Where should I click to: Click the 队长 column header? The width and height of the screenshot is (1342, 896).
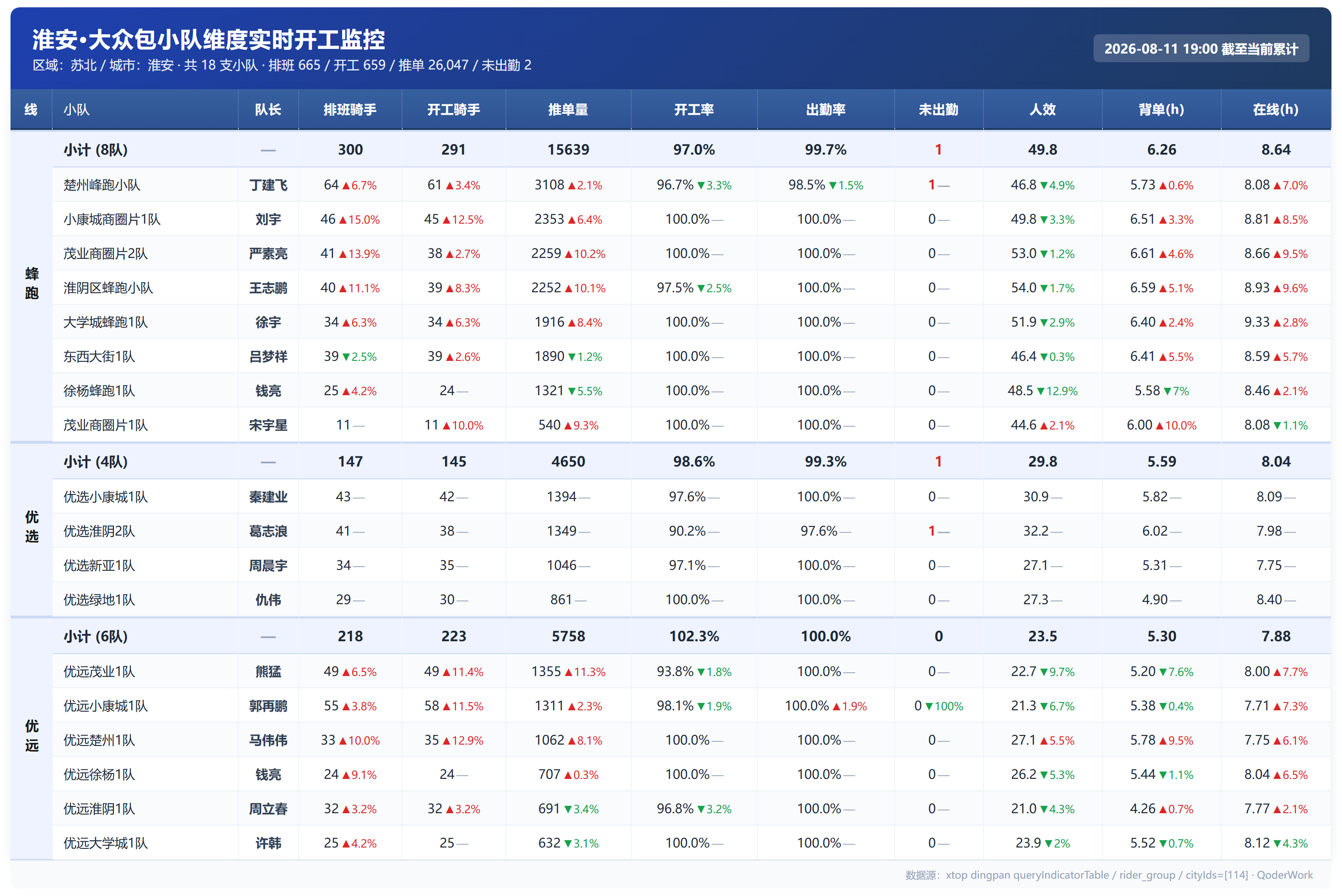click(x=268, y=109)
